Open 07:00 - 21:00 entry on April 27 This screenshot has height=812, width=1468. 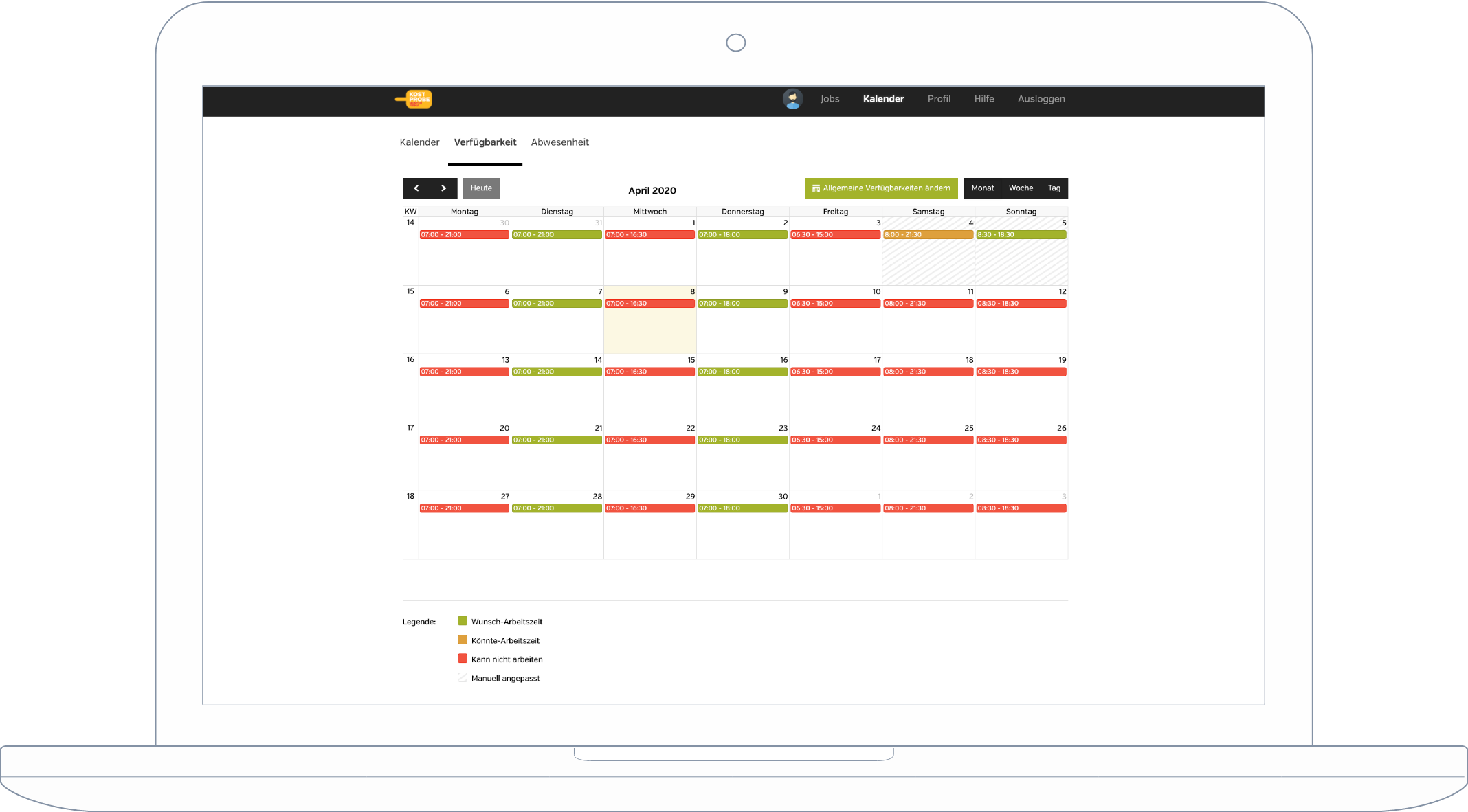pyautogui.click(x=464, y=508)
